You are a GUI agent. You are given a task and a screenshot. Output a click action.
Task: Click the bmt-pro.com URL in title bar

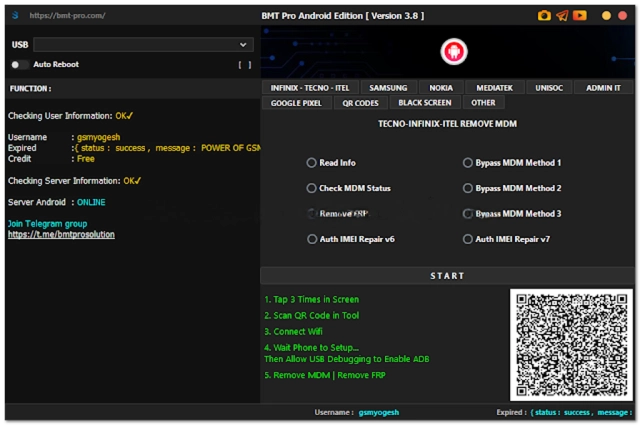[x=67, y=16]
